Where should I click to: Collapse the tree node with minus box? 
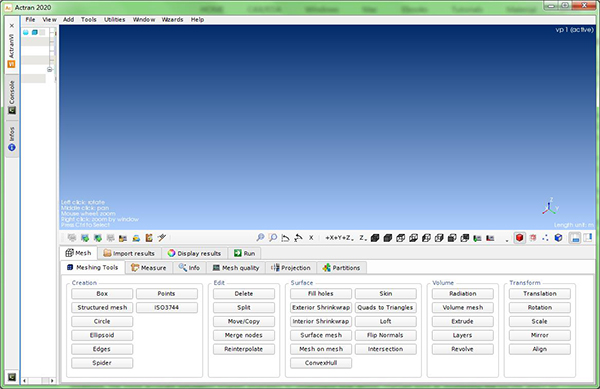[x=50, y=69]
